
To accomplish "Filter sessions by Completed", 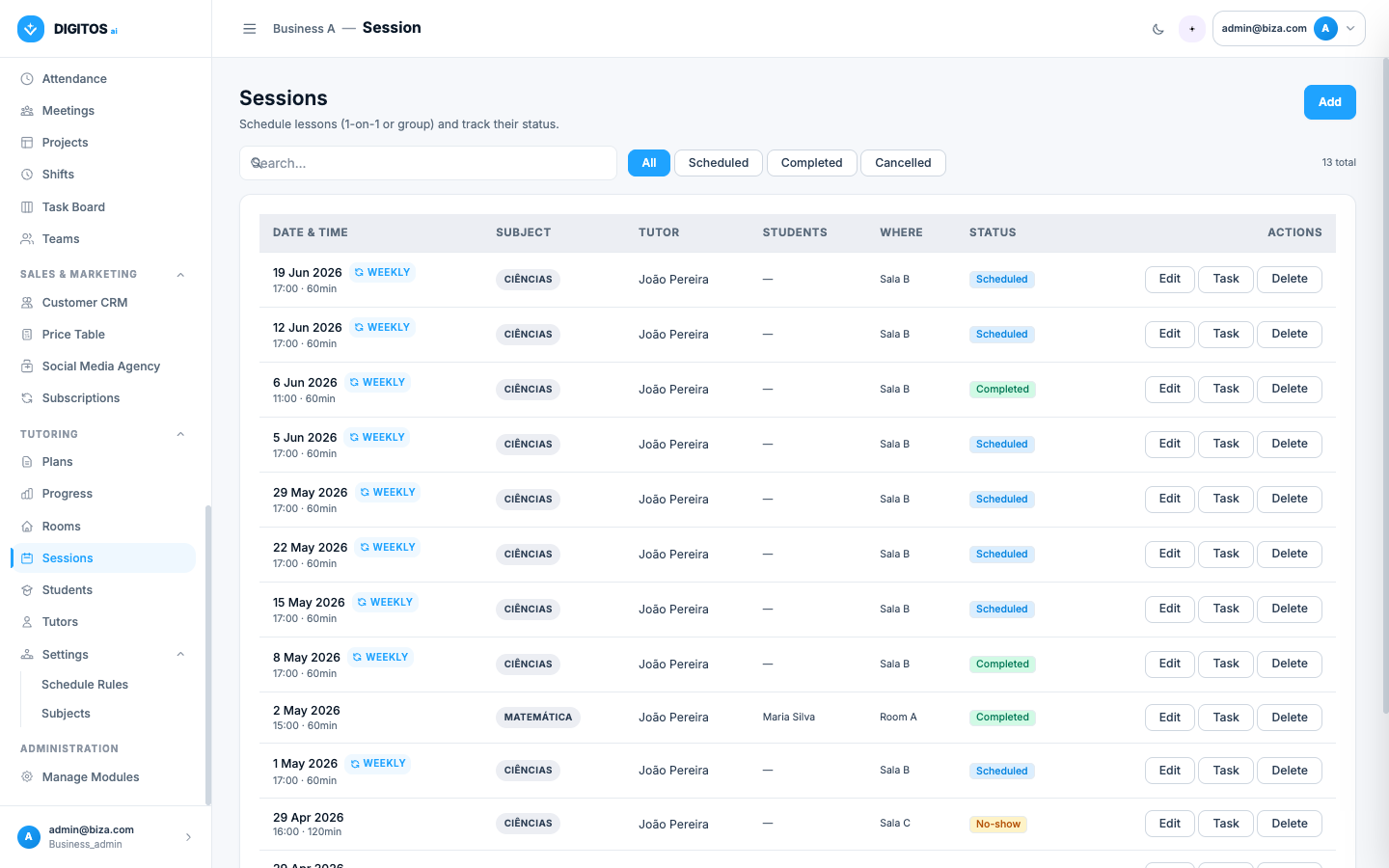I will click(x=812, y=163).
